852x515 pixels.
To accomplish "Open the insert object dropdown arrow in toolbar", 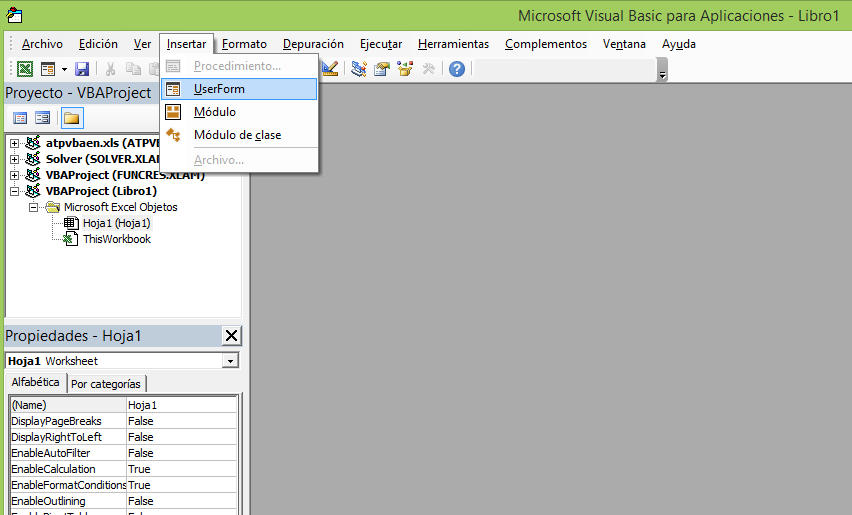I will pyautogui.click(x=64, y=69).
